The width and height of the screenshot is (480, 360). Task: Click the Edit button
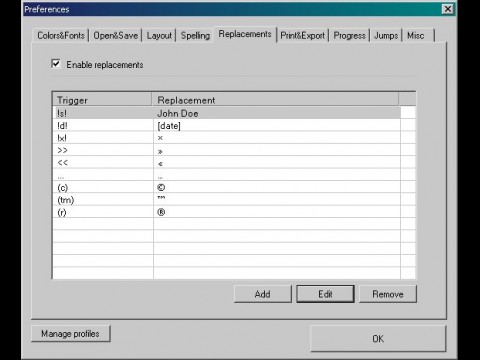coord(325,294)
